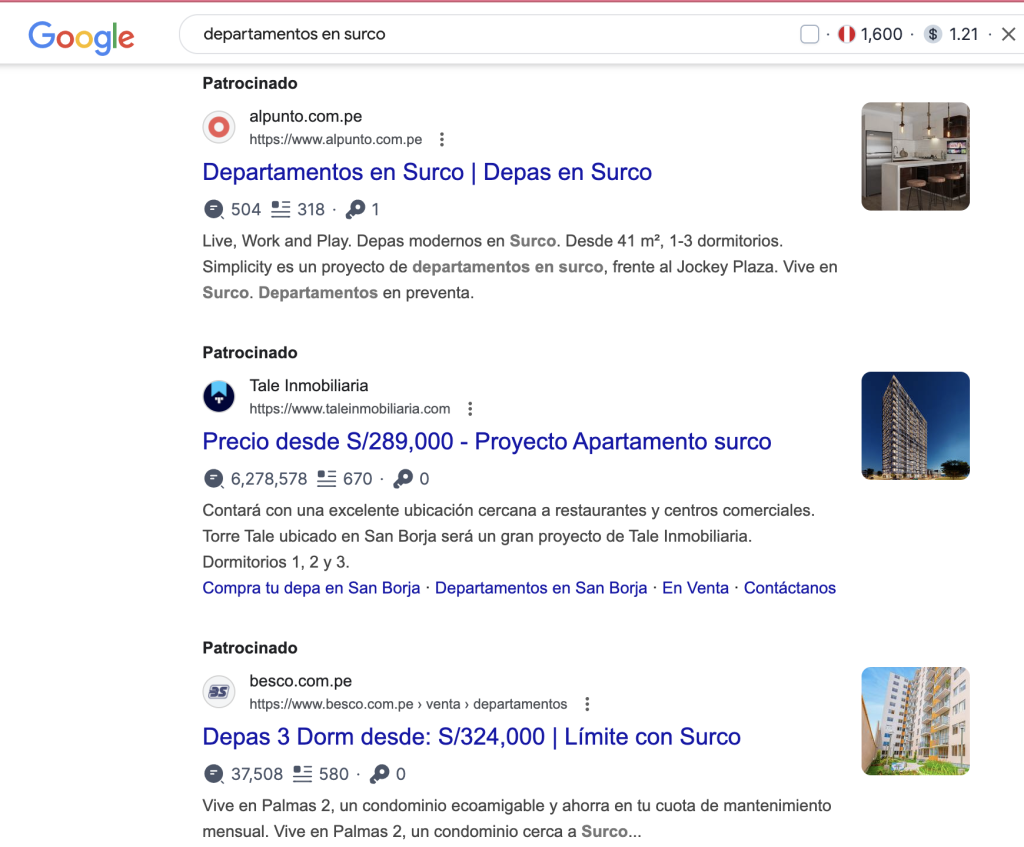This screenshot has height=847, width=1024.
Task: Open the 'En Venta' sitelink
Action: (695, 588)
